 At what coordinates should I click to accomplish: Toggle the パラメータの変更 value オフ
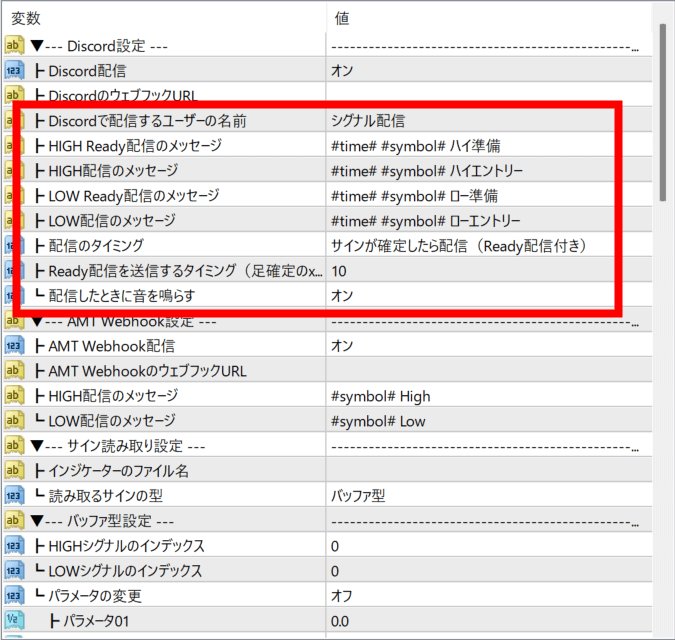pyautogui.click(x=341, y=596)
